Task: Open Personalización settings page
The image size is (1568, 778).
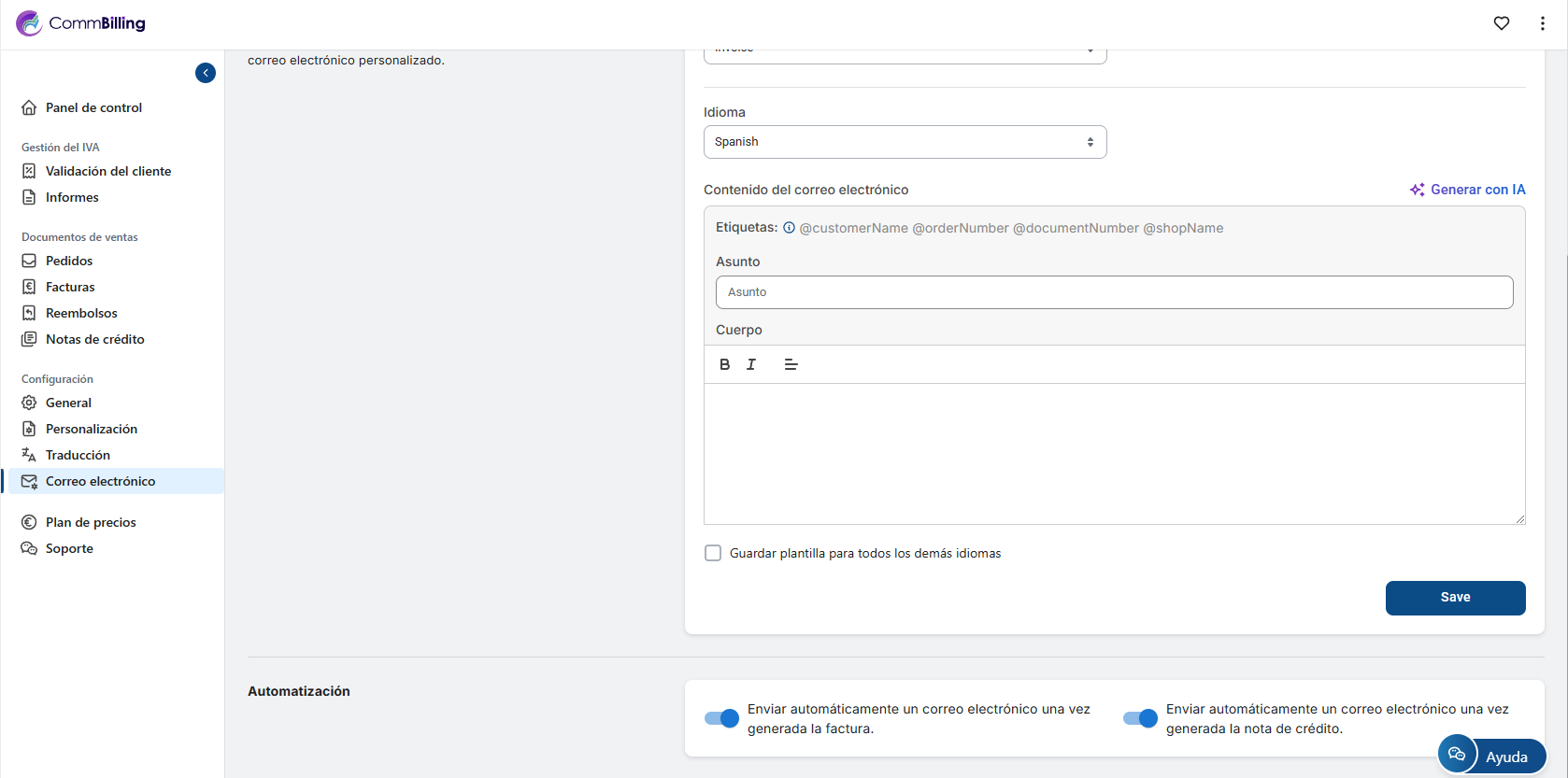Action: 91,429
